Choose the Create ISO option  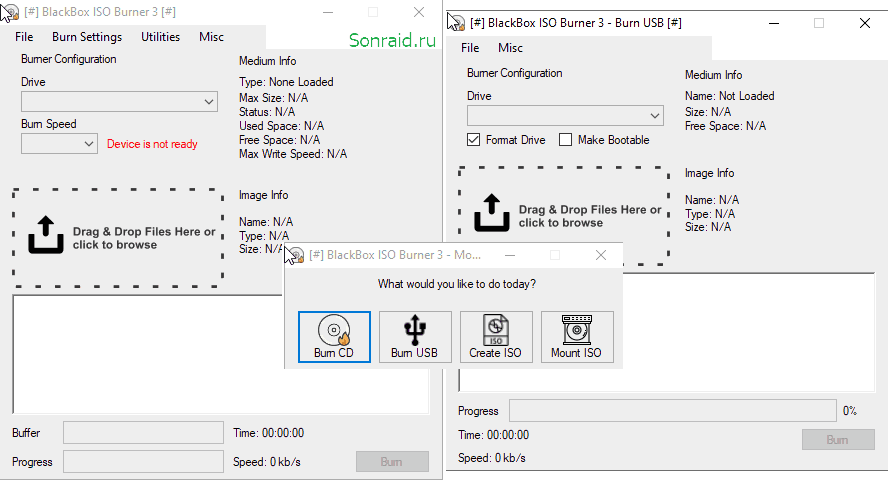(x=495, y=337)
